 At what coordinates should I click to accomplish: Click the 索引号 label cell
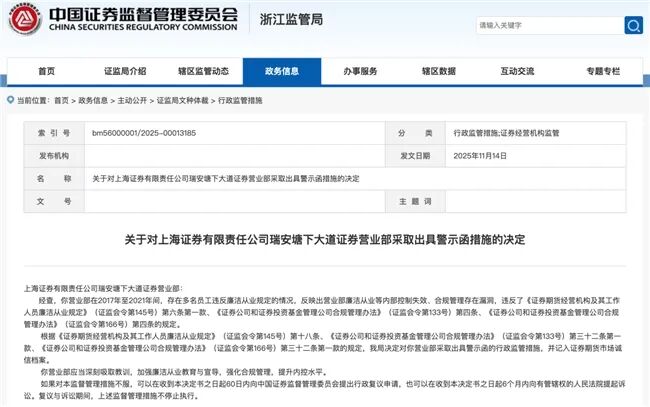[x=54, y=133]
